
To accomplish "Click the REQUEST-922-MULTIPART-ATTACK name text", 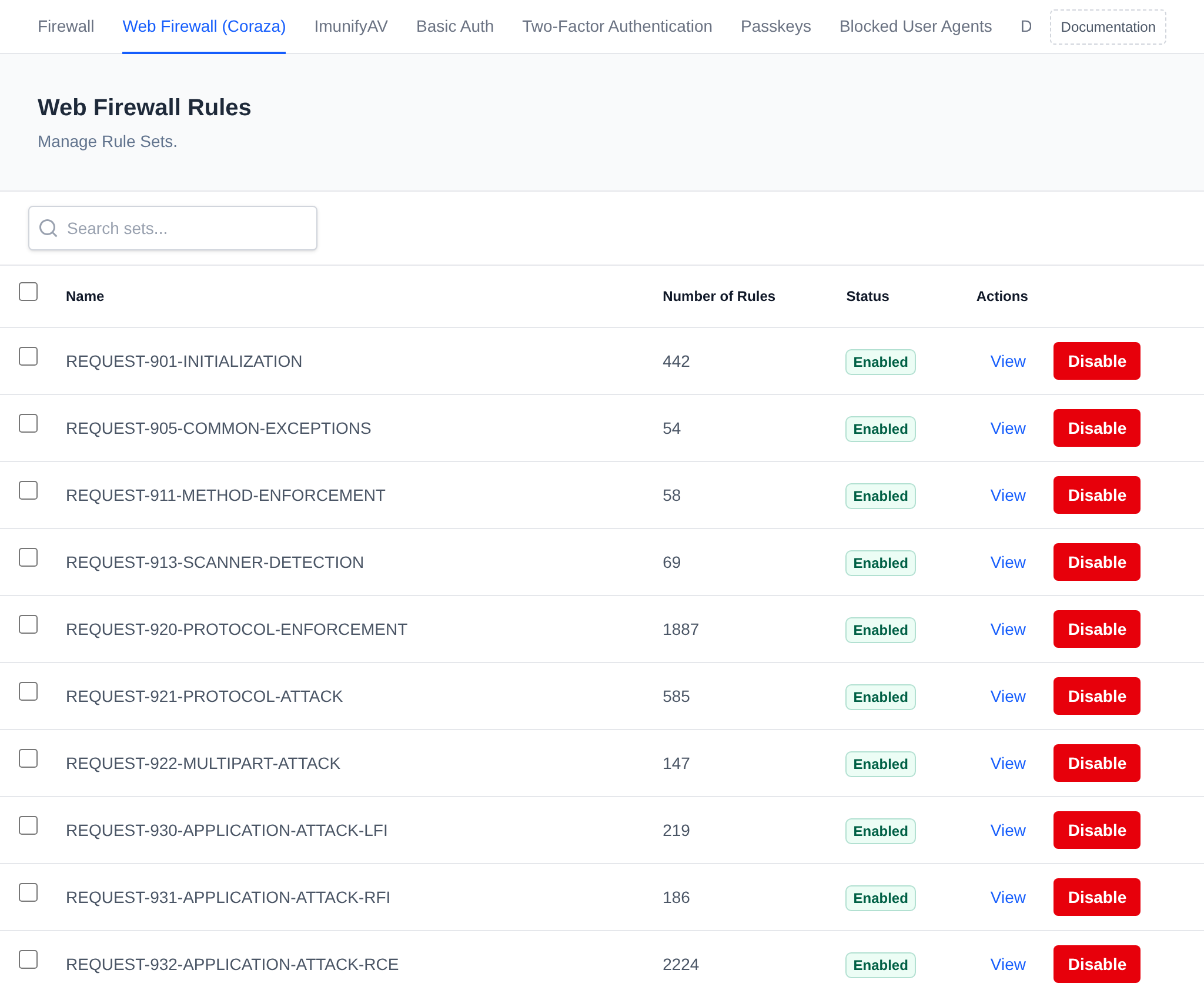I will [203, 763].
